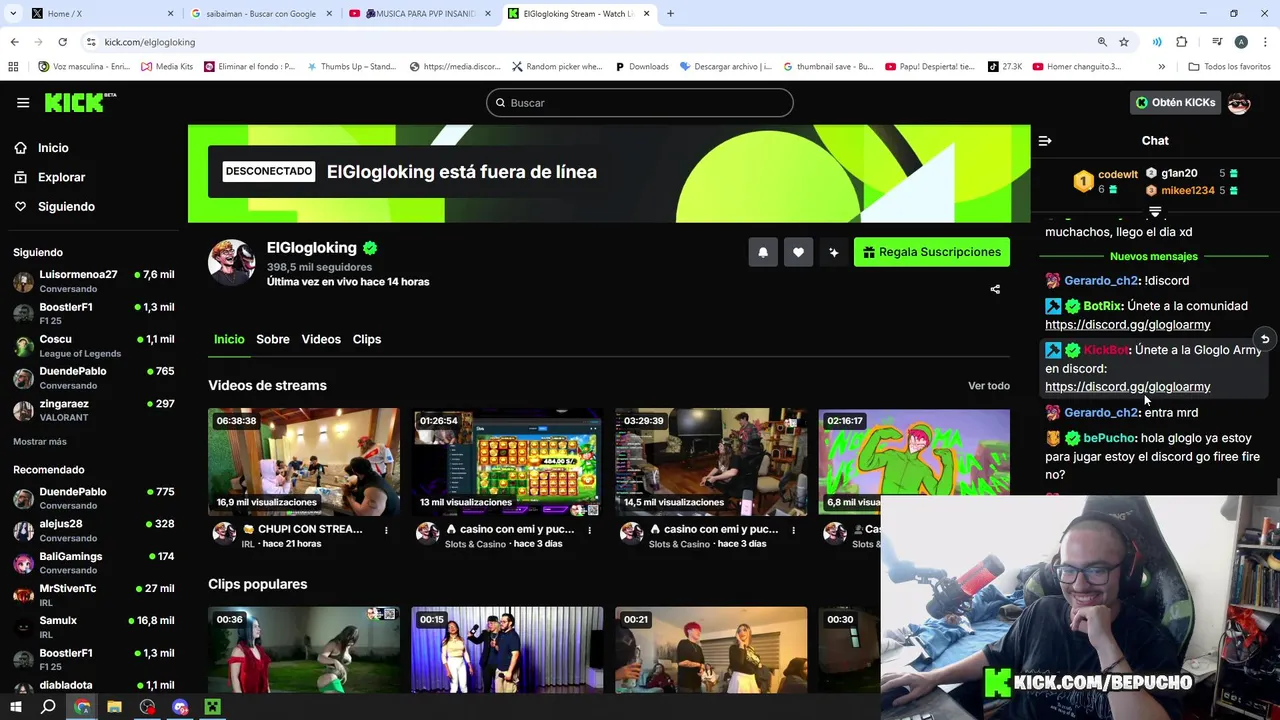This screenshot has height=720, width=1280.
Task: Click the KICK logo
Action: point(80,102)
